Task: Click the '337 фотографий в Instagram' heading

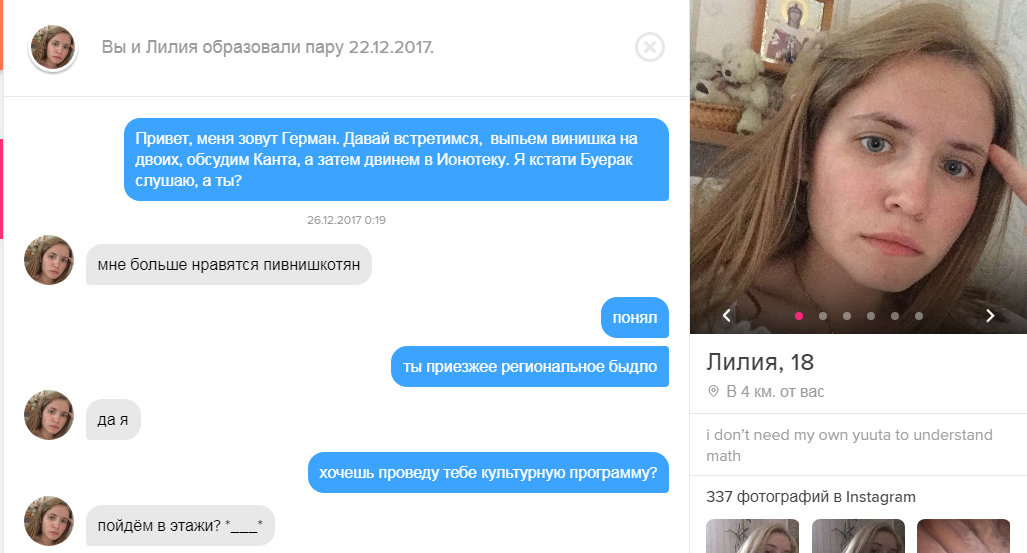Action: pyautogui.click(x=811, y=497)
